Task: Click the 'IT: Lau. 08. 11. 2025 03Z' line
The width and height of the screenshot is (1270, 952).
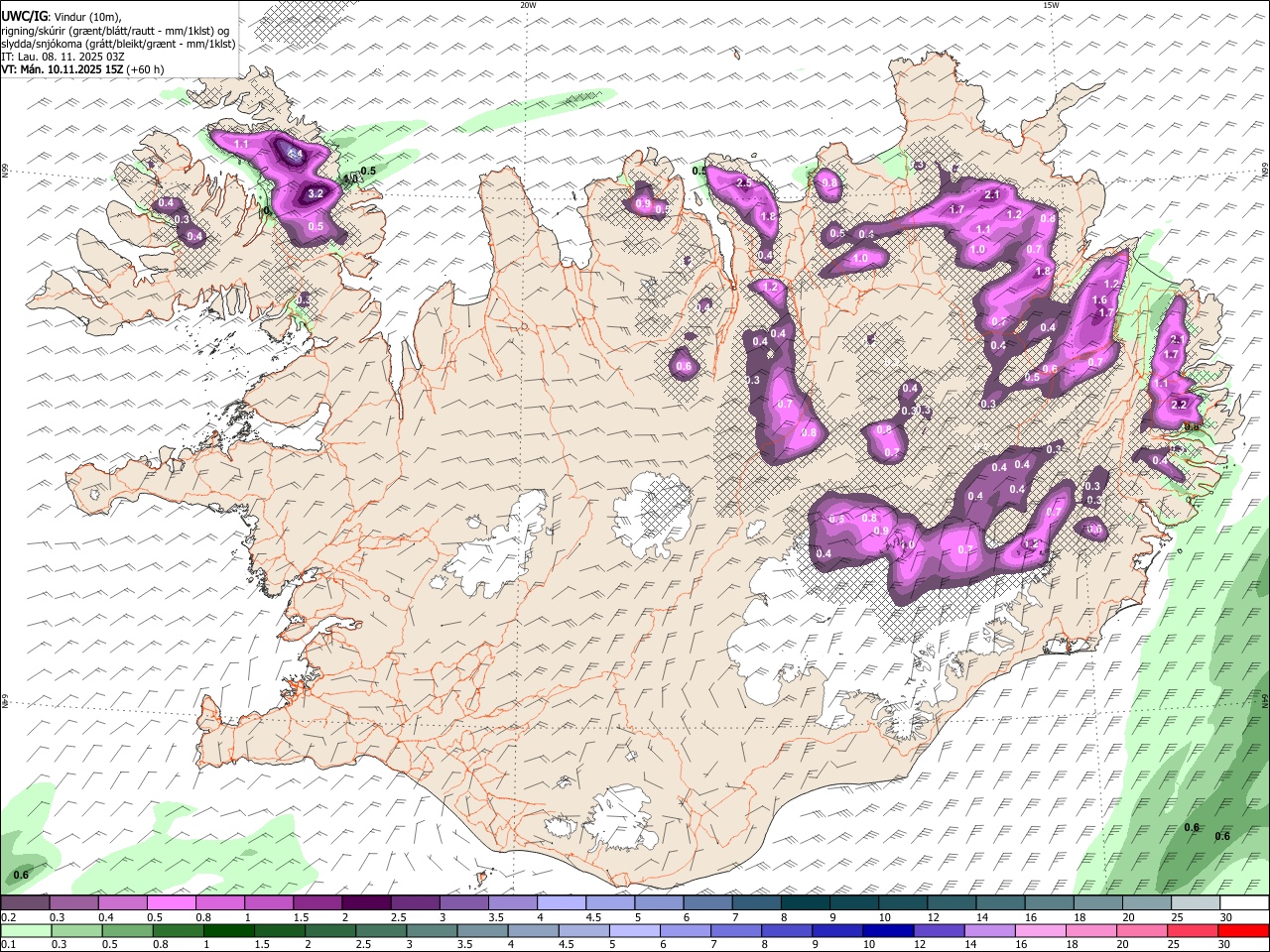Action: [63, 57]
